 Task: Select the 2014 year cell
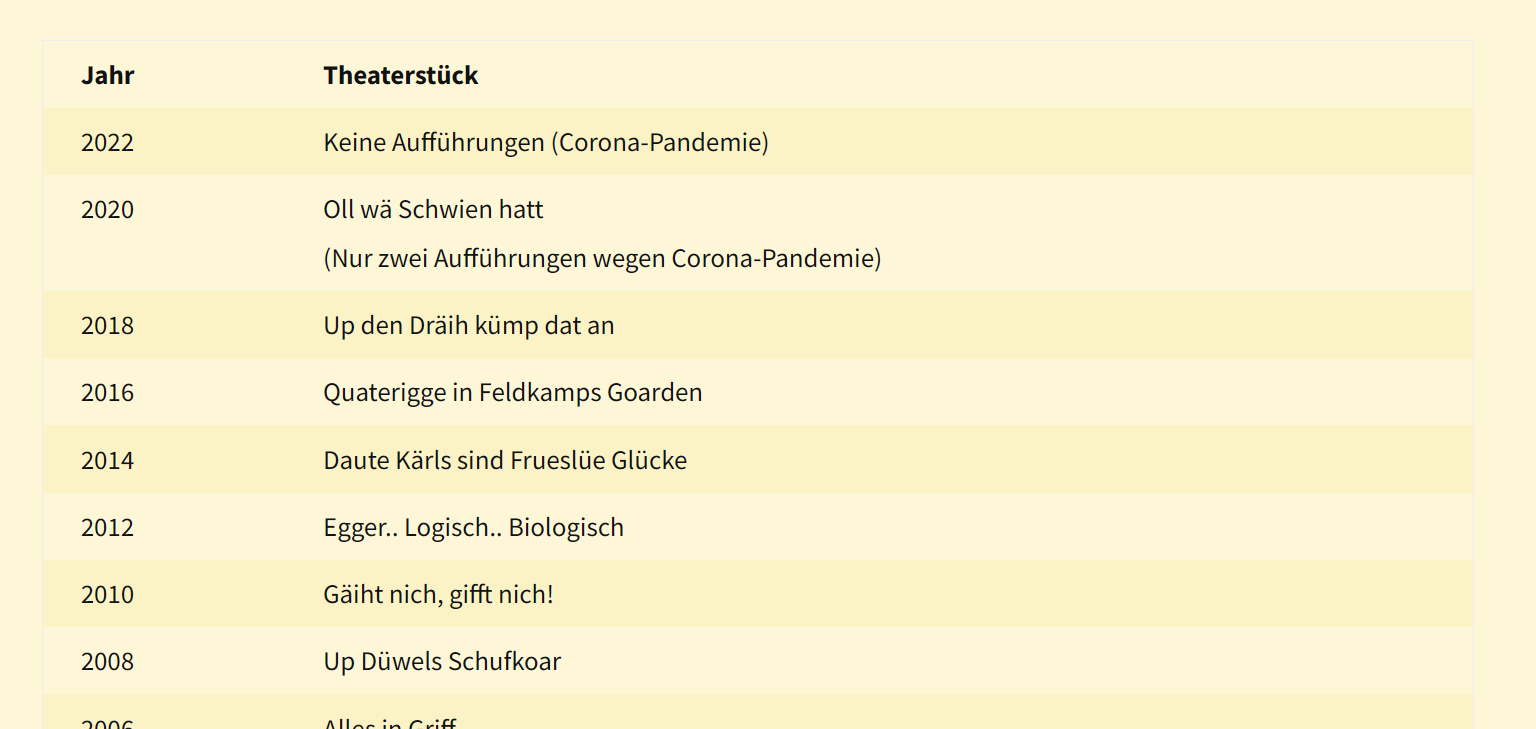[107, 460]
